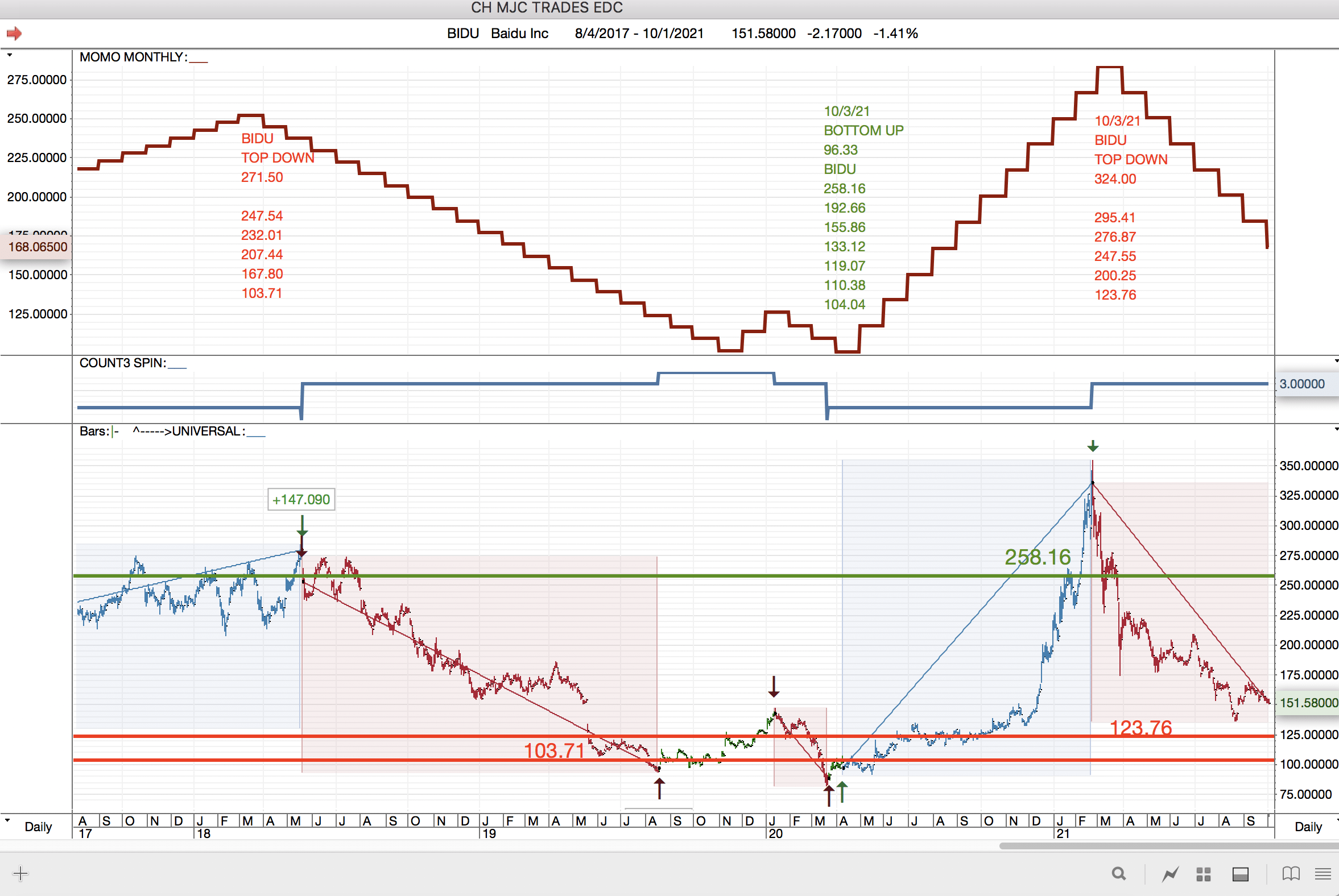This screenshot has height=896, width=1339.
Task: Click the red arrow icon near top left
Action: tap(14, 34)
